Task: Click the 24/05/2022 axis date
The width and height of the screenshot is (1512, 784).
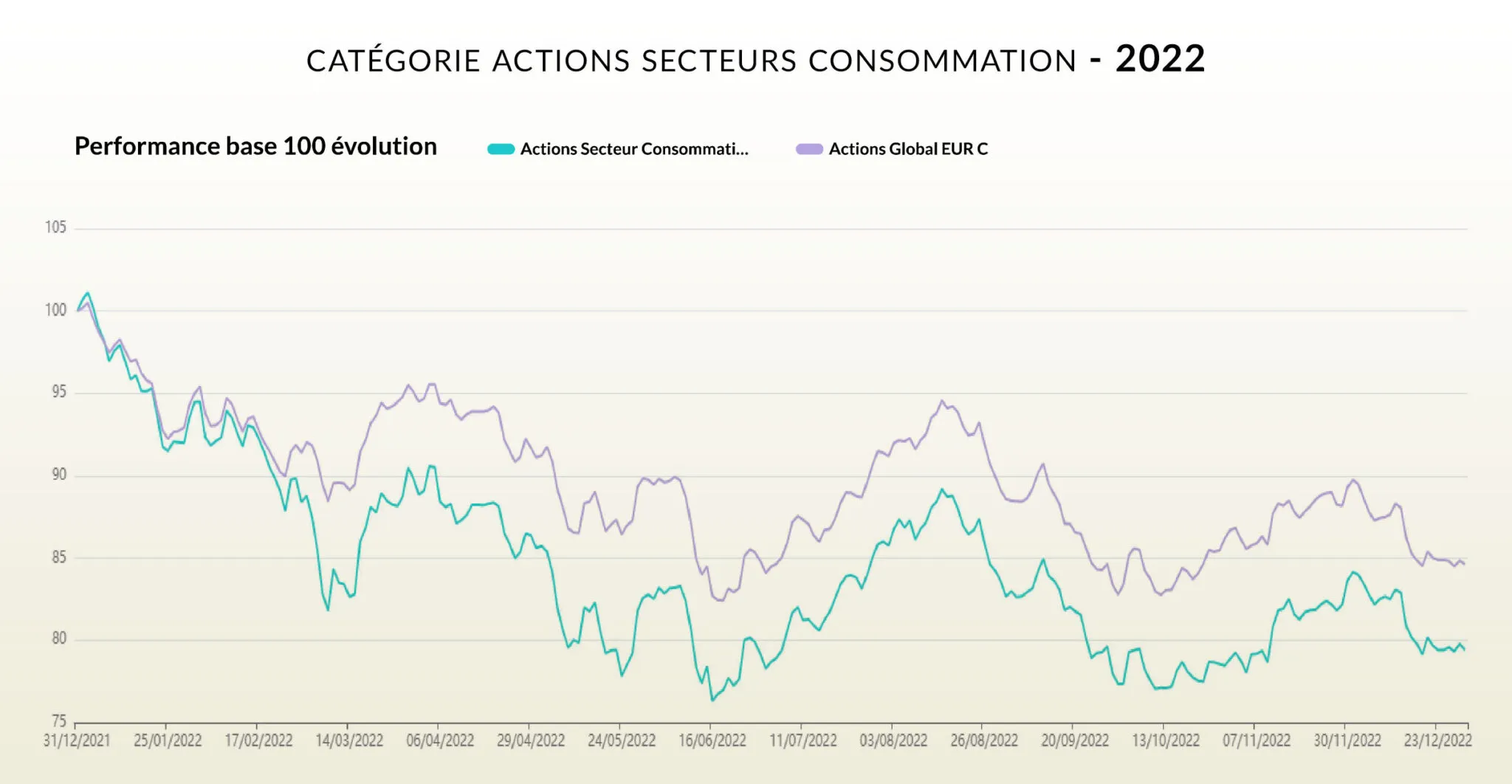Action: click(x=622, y=740)
